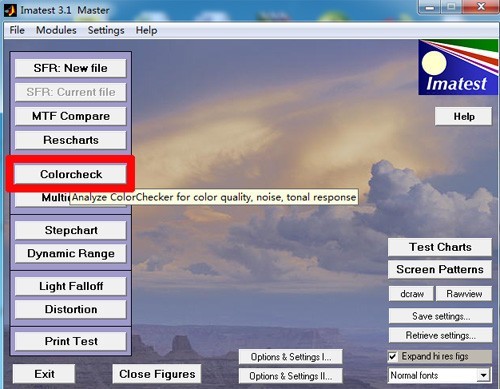The width and height of the screenshot is (500, 389).
Task: Close the Imatest window
Action: [x=480, y=7]
